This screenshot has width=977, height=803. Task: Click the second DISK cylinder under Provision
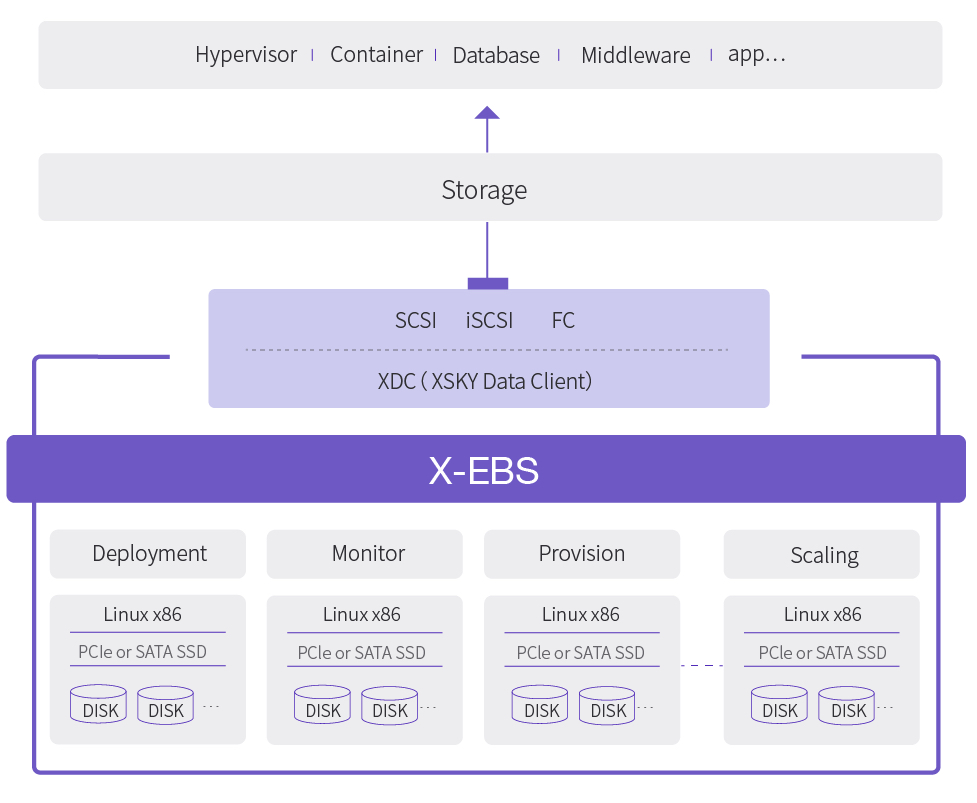coord(607,705)
